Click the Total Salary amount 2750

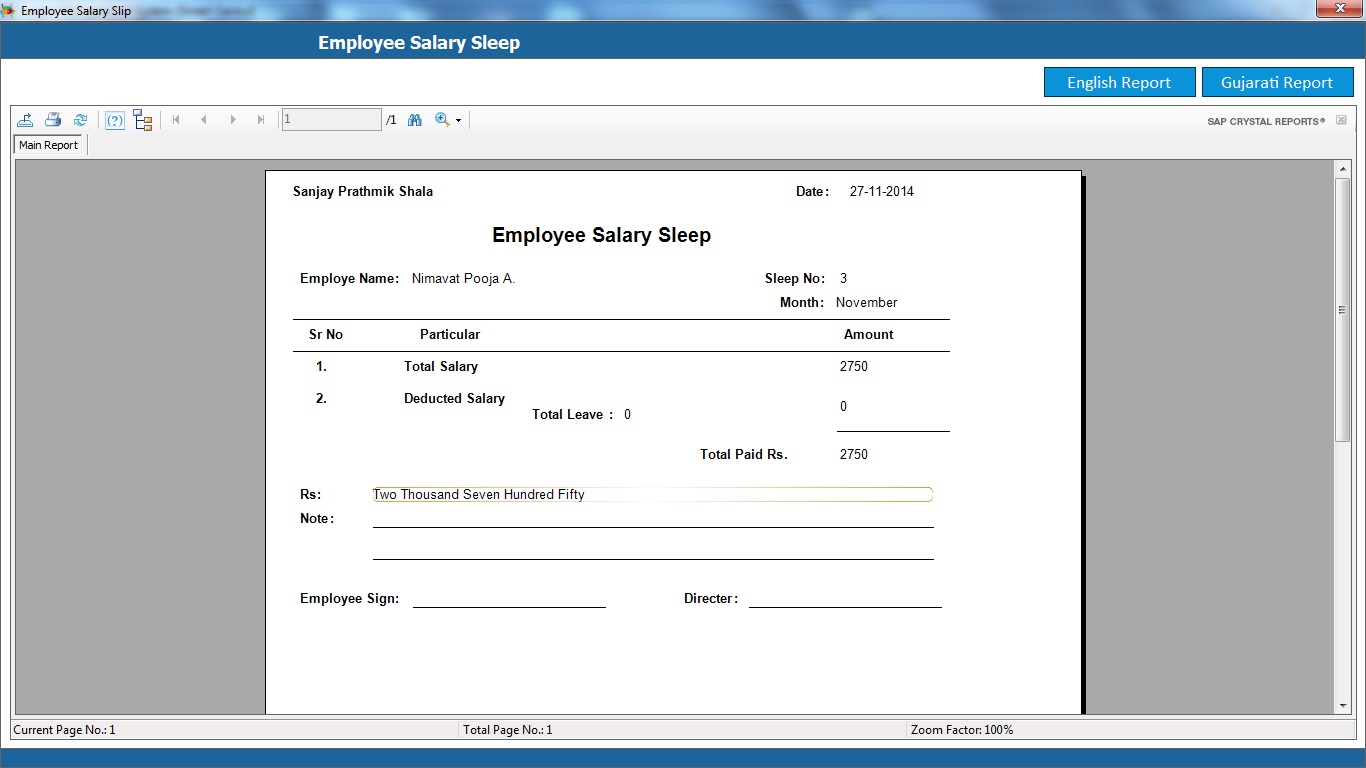pyautogui.click(x=854, y=366)
